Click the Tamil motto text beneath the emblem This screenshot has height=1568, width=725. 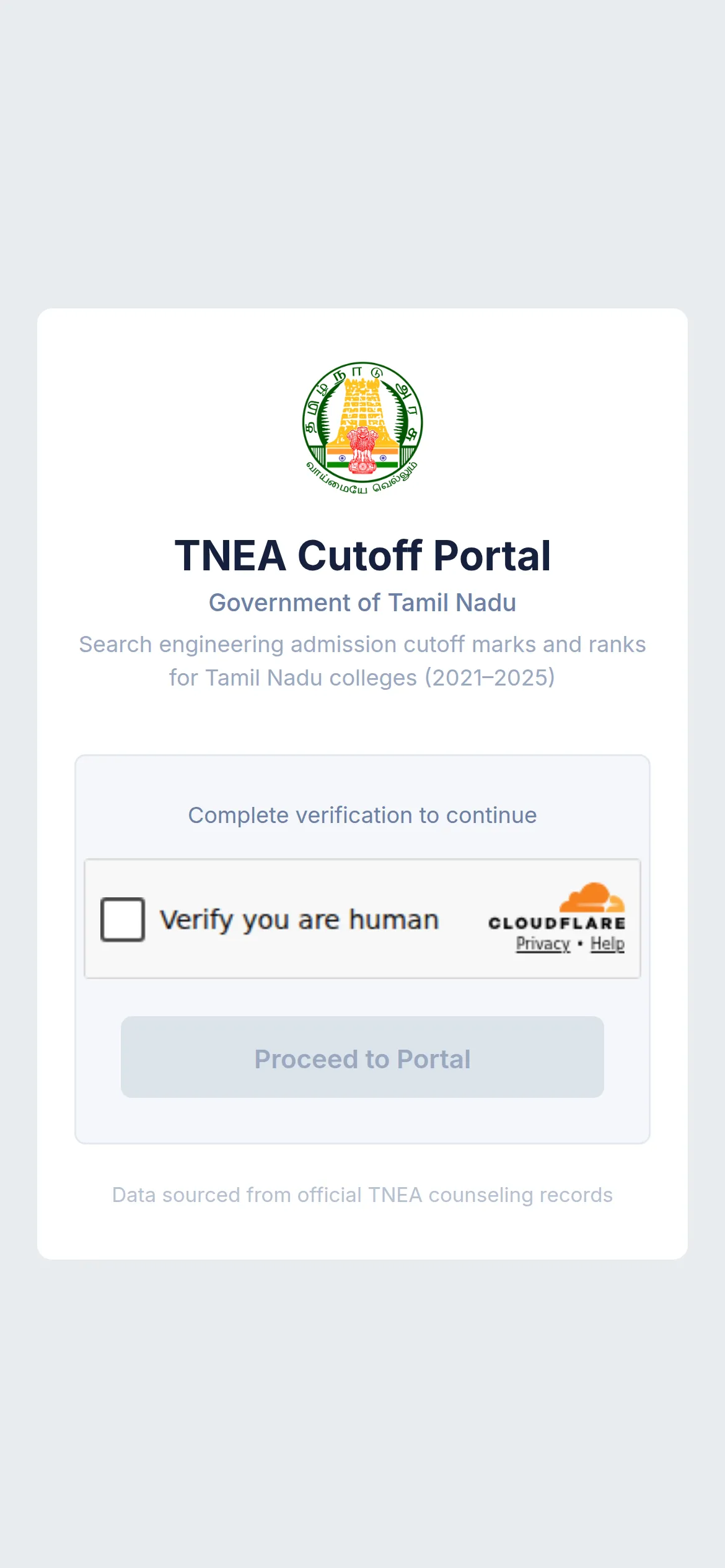click(362, 479)
